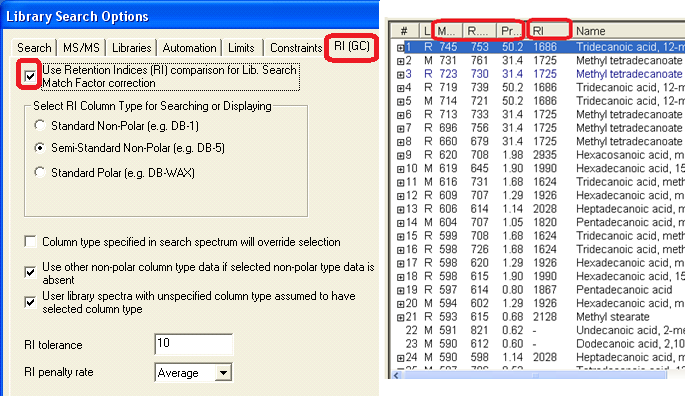This screenshot has height=396, width=691.
Task: Open the Constraints tab
Action: point(296,48)
